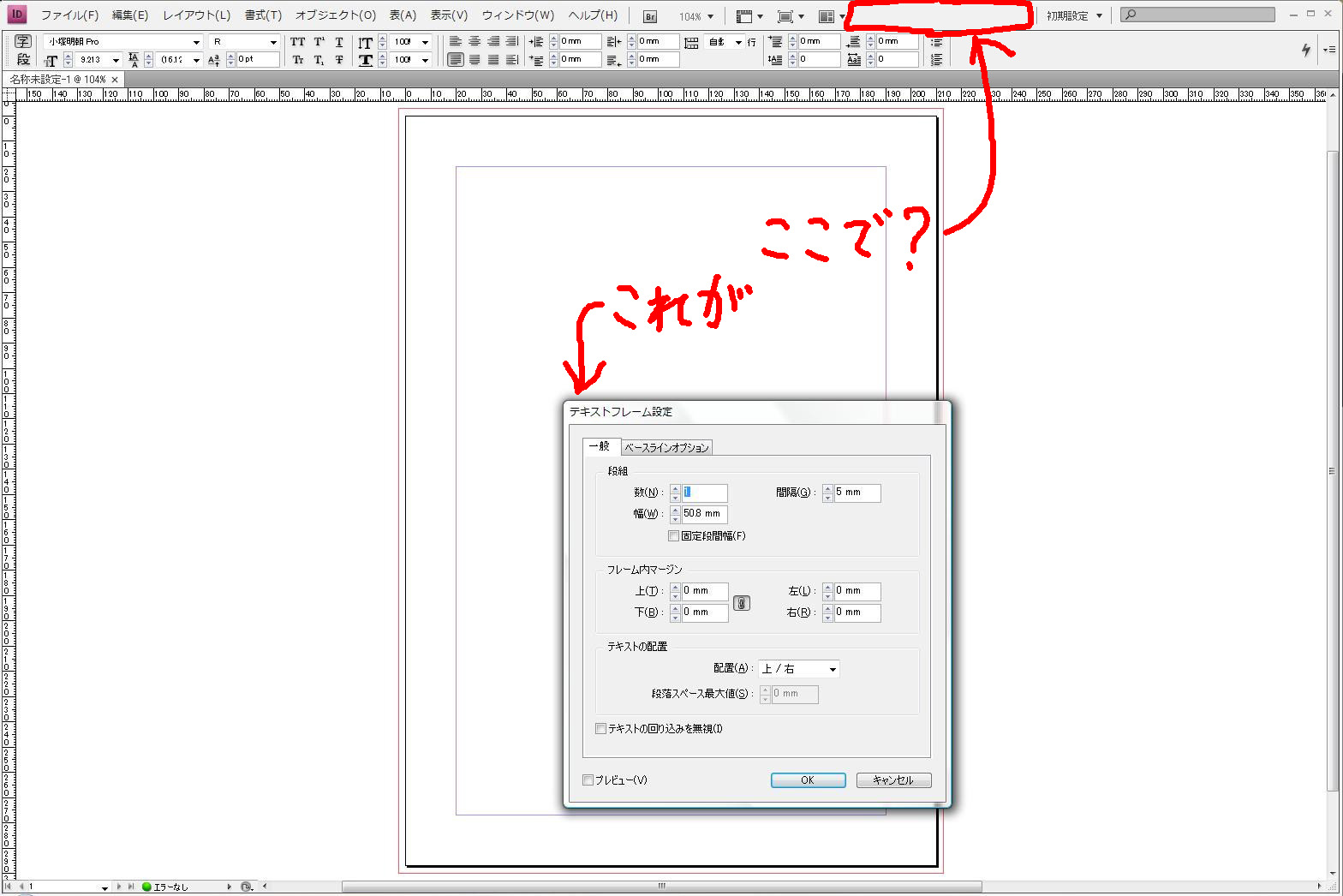
Task: Switch to the ベースラインオプション tab
Action: (x=666, y=448)
